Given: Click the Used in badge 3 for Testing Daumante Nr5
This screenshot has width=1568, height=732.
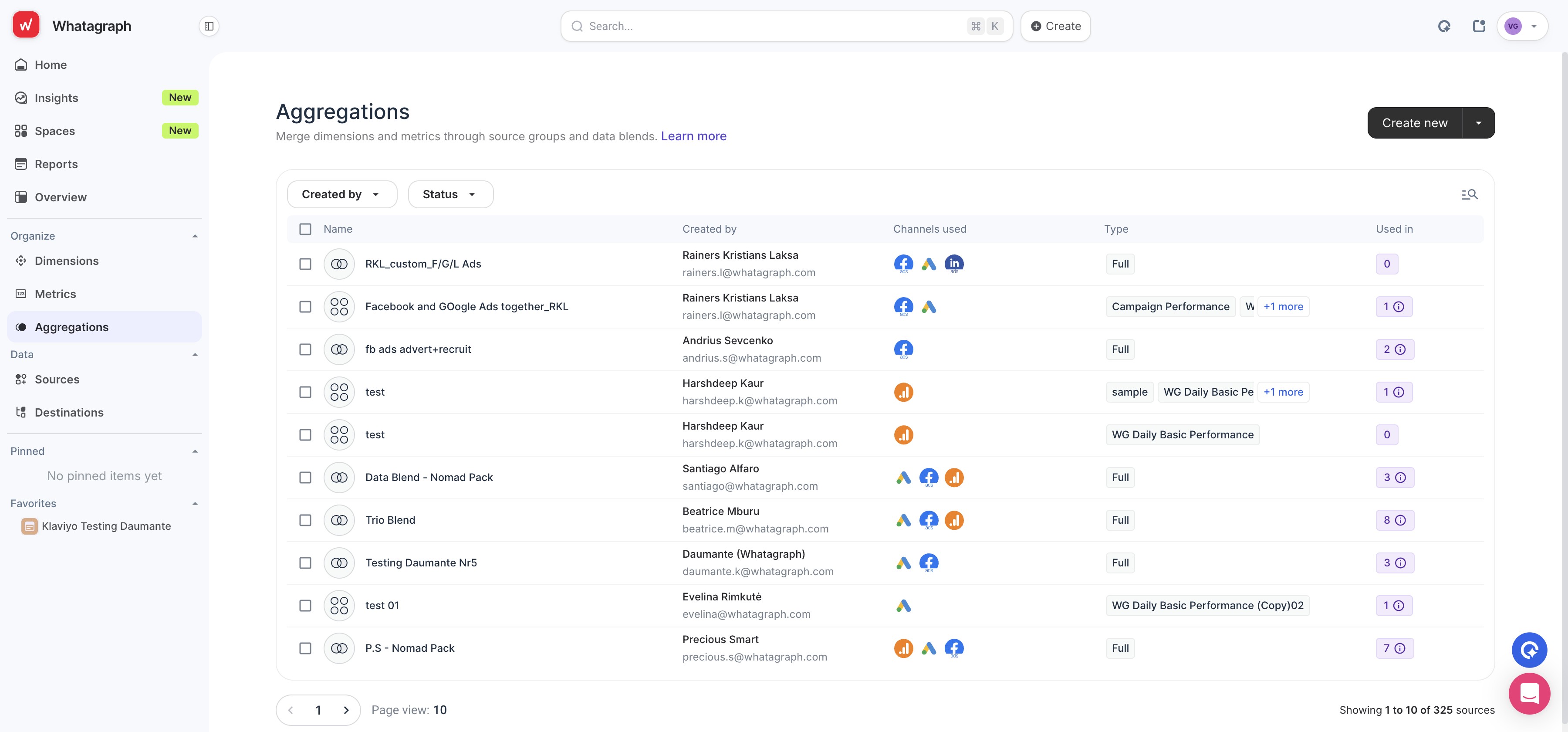Looking at the screenshot, I should (1395, 563).
